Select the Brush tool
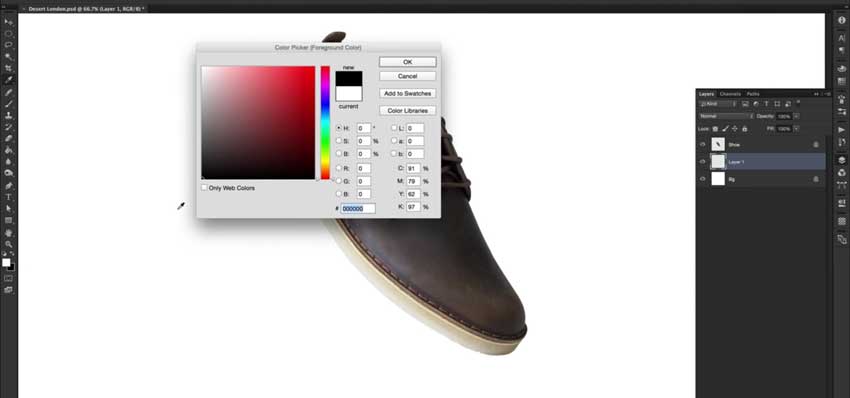The width and height of the screenshot is (850, 398). point(9,104)
